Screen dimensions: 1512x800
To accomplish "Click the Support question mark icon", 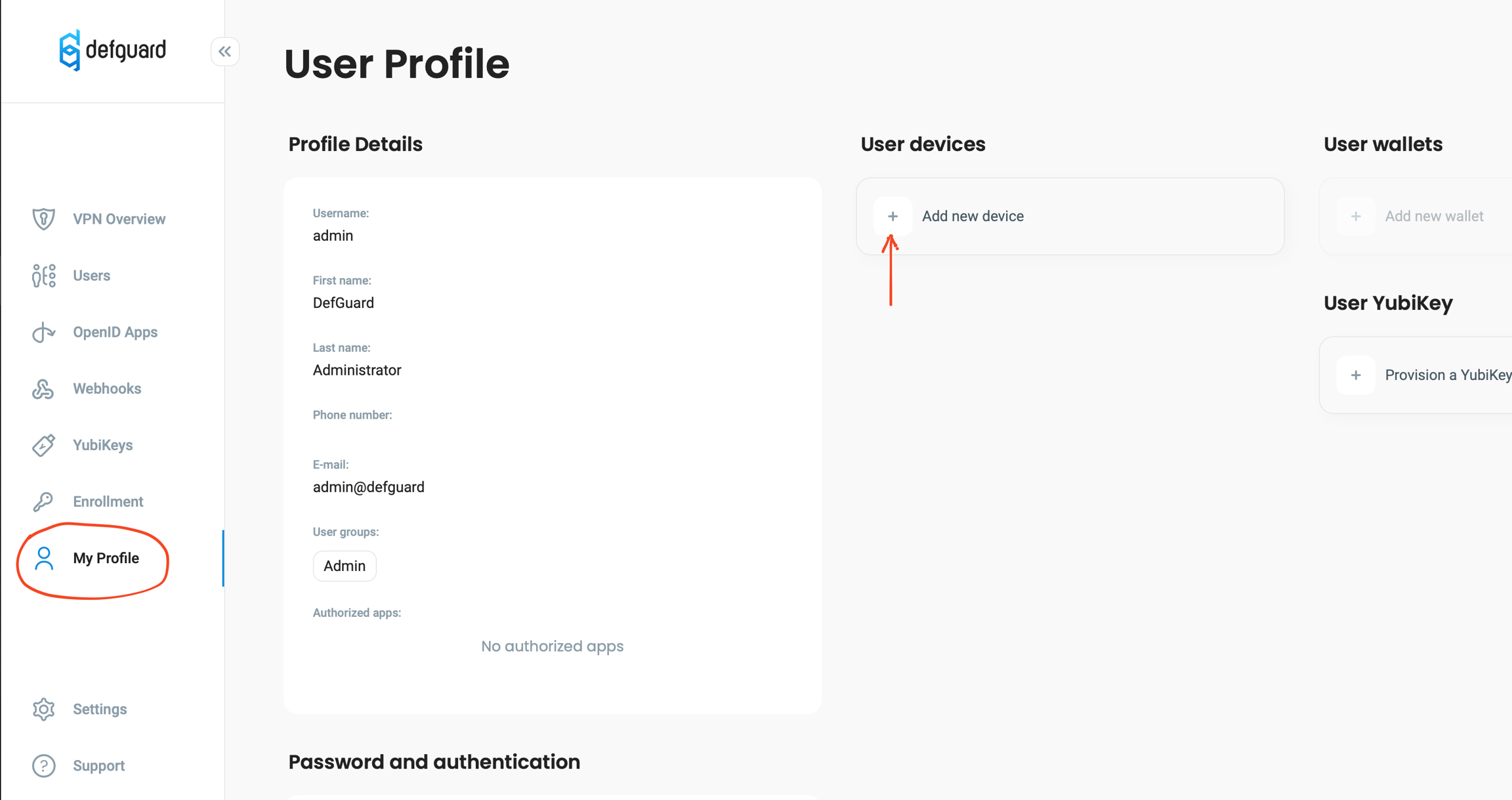I will [43, 765].
